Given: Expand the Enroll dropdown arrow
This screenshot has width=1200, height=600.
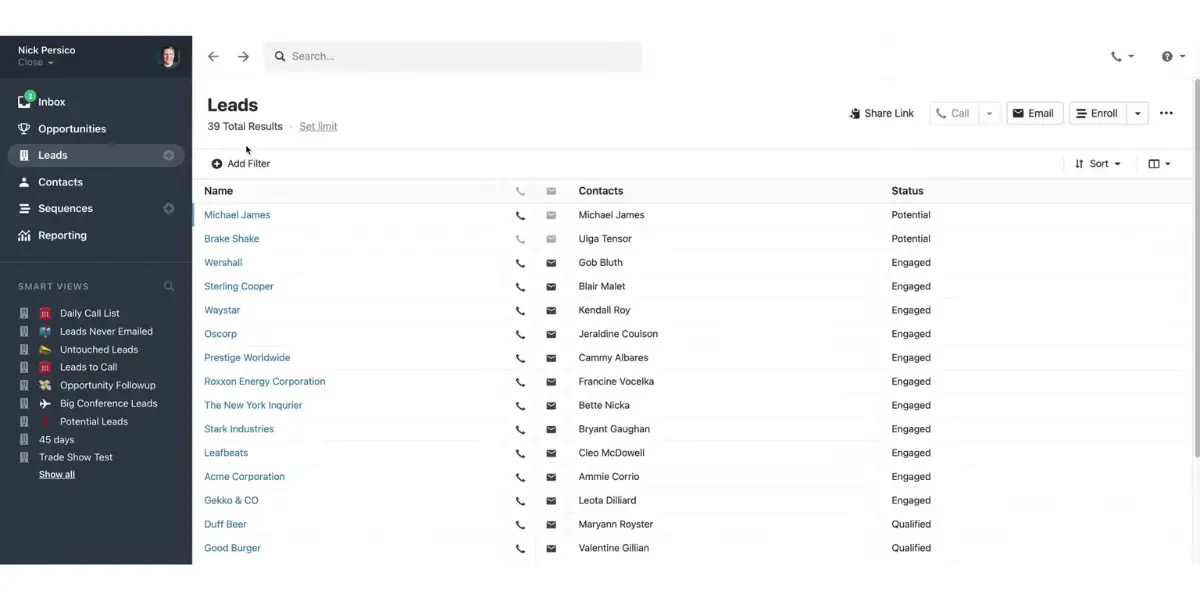Looking at the screenshot, I should 1137,114.
